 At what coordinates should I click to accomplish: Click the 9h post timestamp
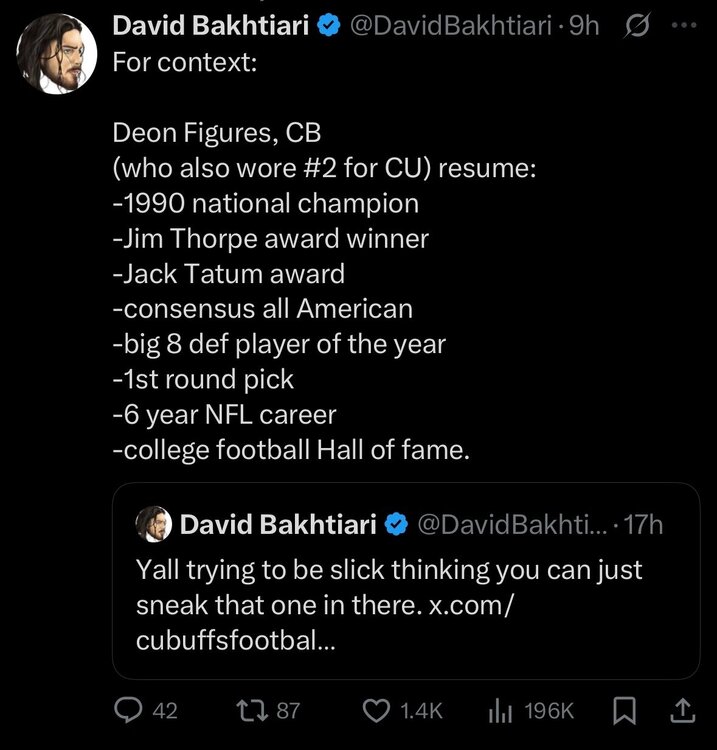(x=583, y=26)
